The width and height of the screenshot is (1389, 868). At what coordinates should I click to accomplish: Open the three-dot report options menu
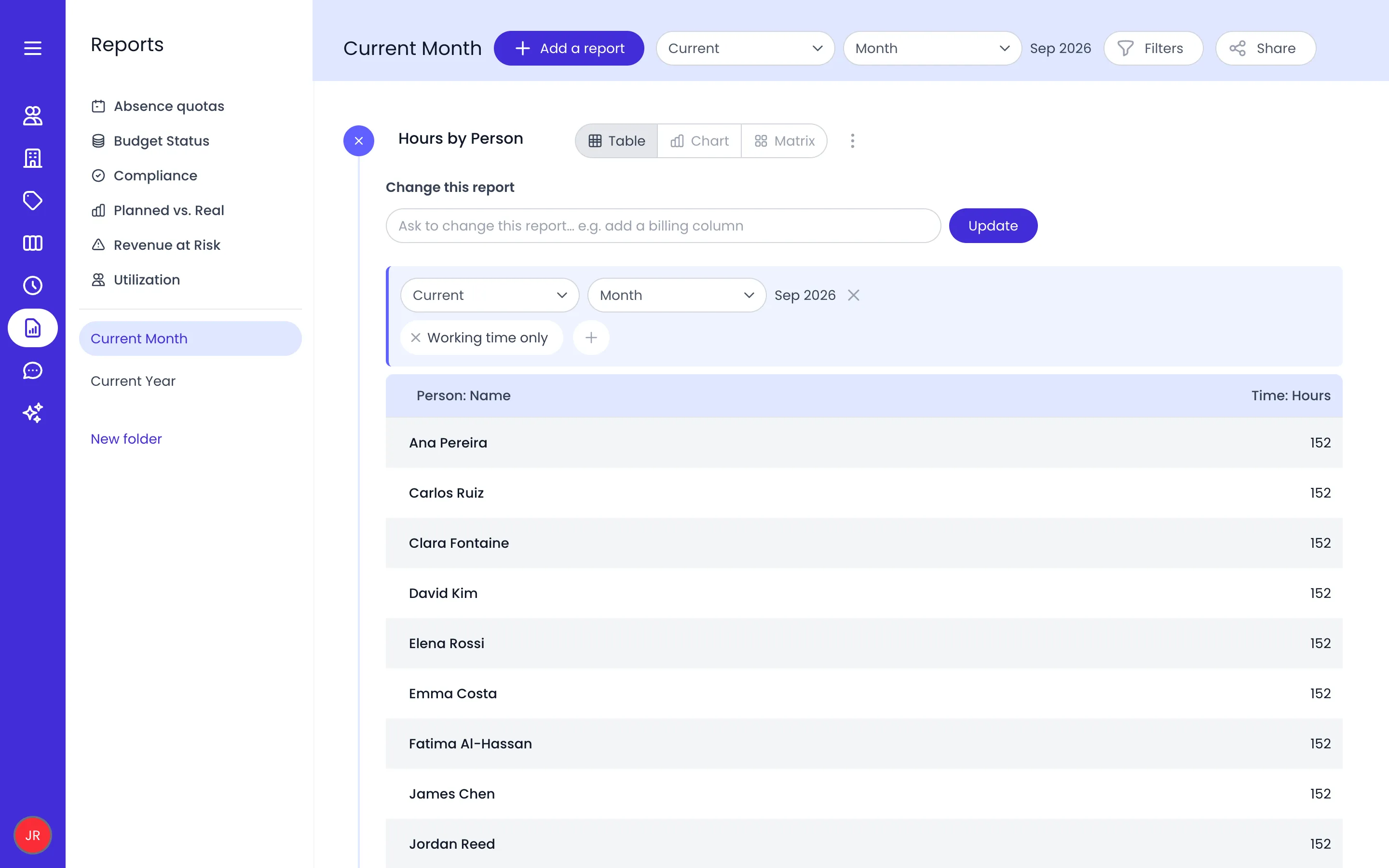click(x=852, y=141)
